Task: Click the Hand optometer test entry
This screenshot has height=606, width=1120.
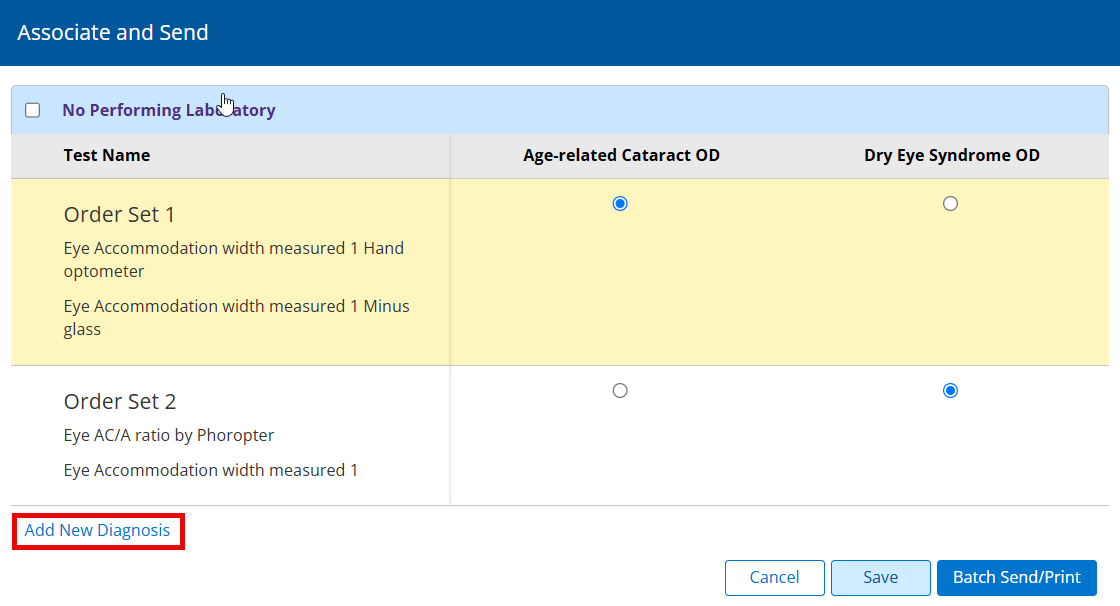Action: click(233, 259)
